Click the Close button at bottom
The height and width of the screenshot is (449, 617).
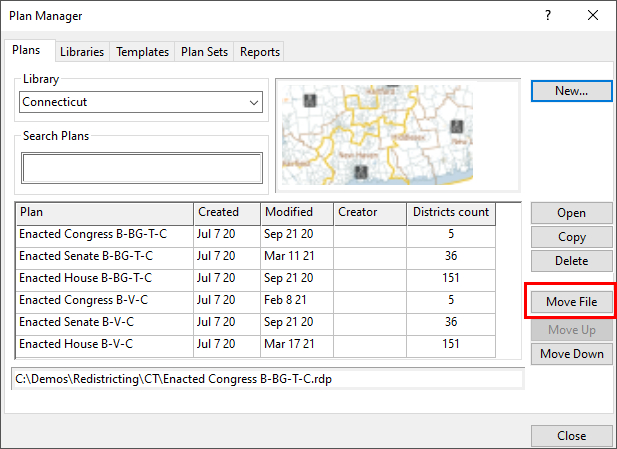click(x=571, y=436)
